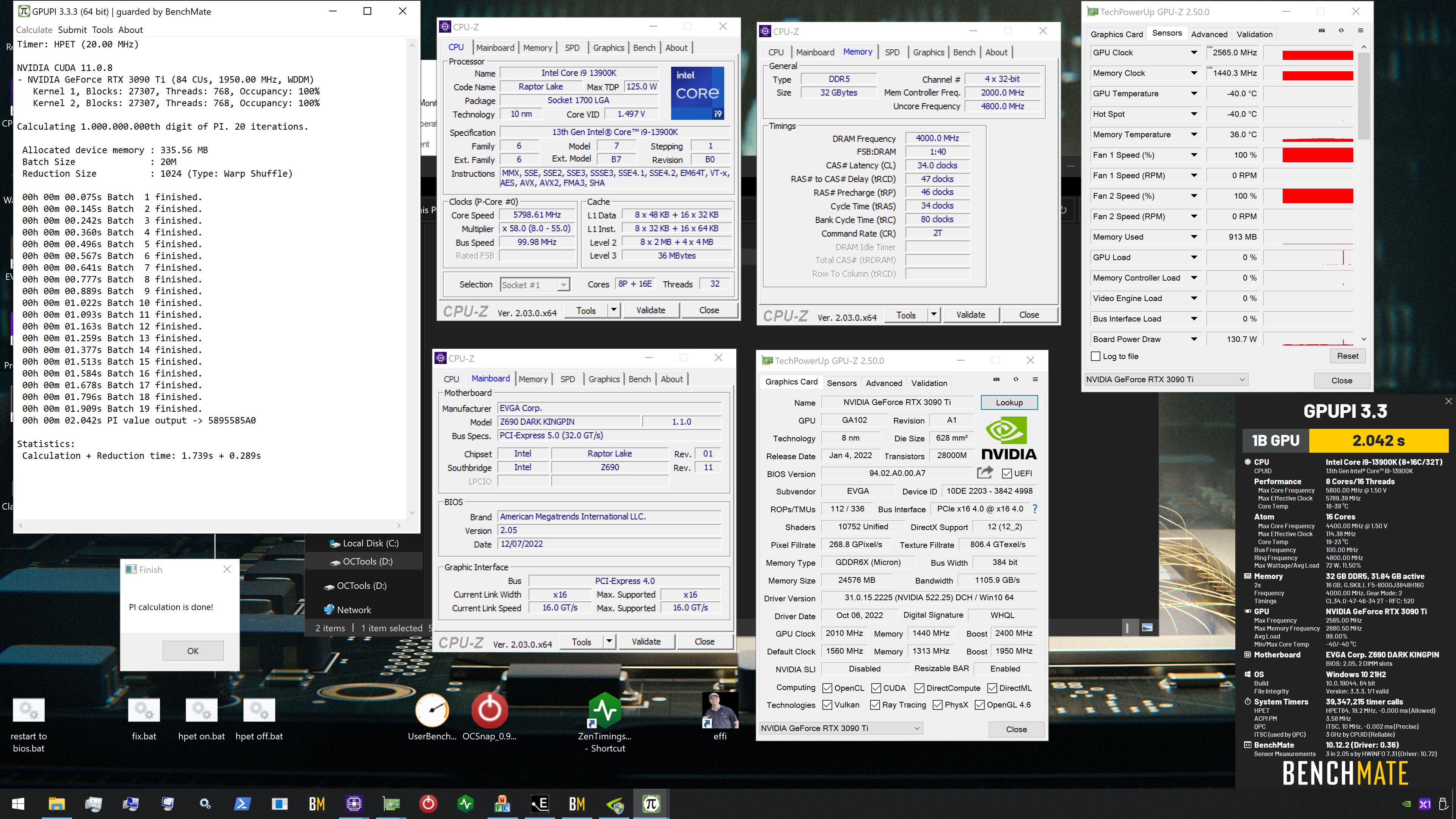Click camera icon in GPU-Z Sensors window
Screen dimensions: 1456x819
1321,30
